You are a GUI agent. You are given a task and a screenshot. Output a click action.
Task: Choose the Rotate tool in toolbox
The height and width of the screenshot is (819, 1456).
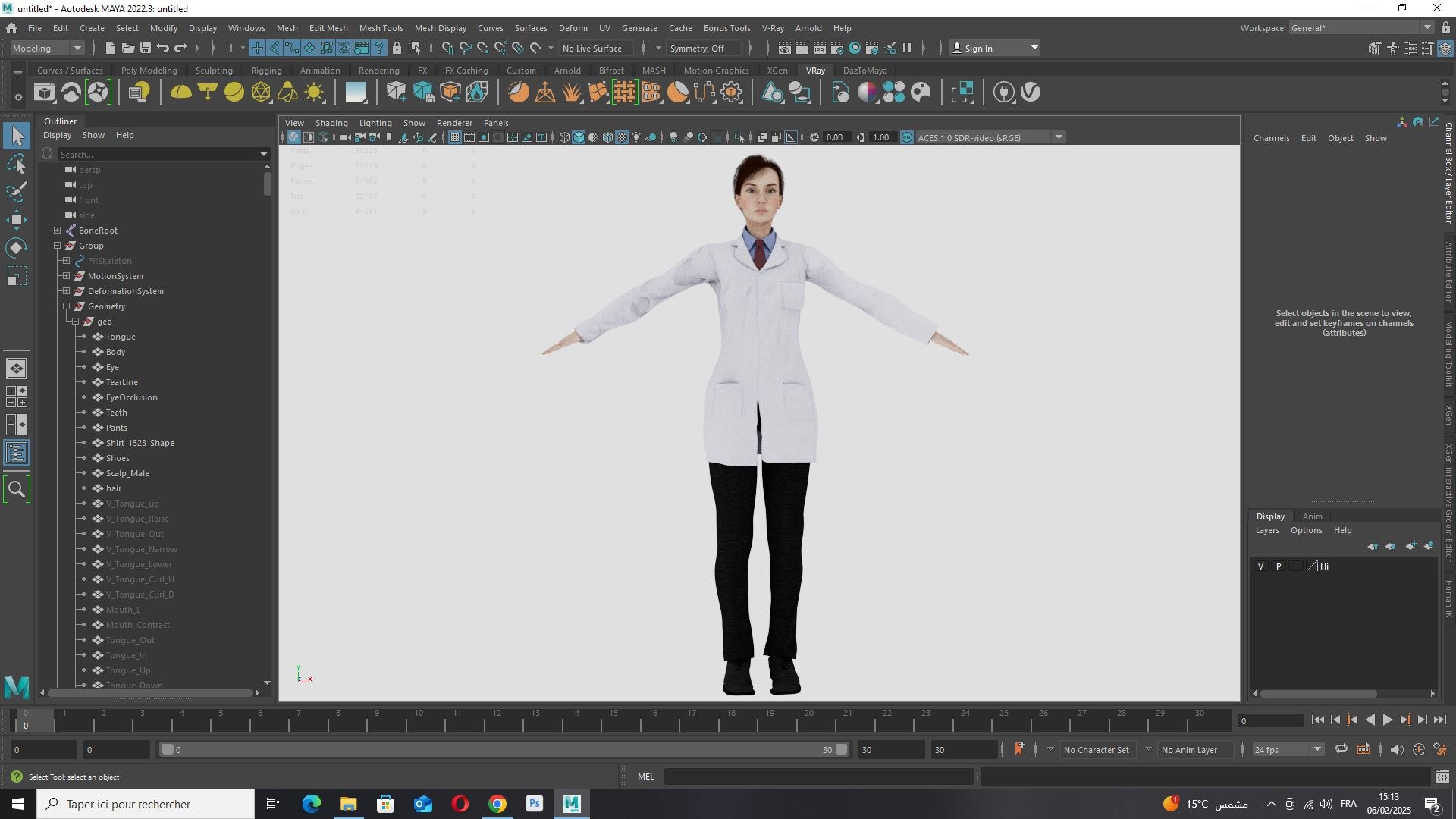[17, 248]
